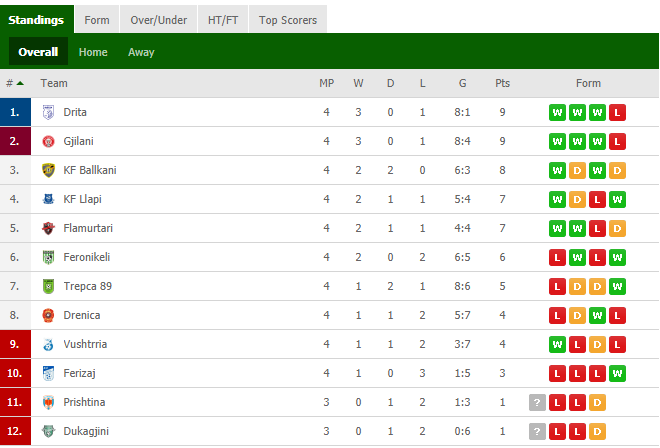This screenshot has width=660, height=448.
Task: Switch to the Form tab
Action: click(x=97, y=19)
